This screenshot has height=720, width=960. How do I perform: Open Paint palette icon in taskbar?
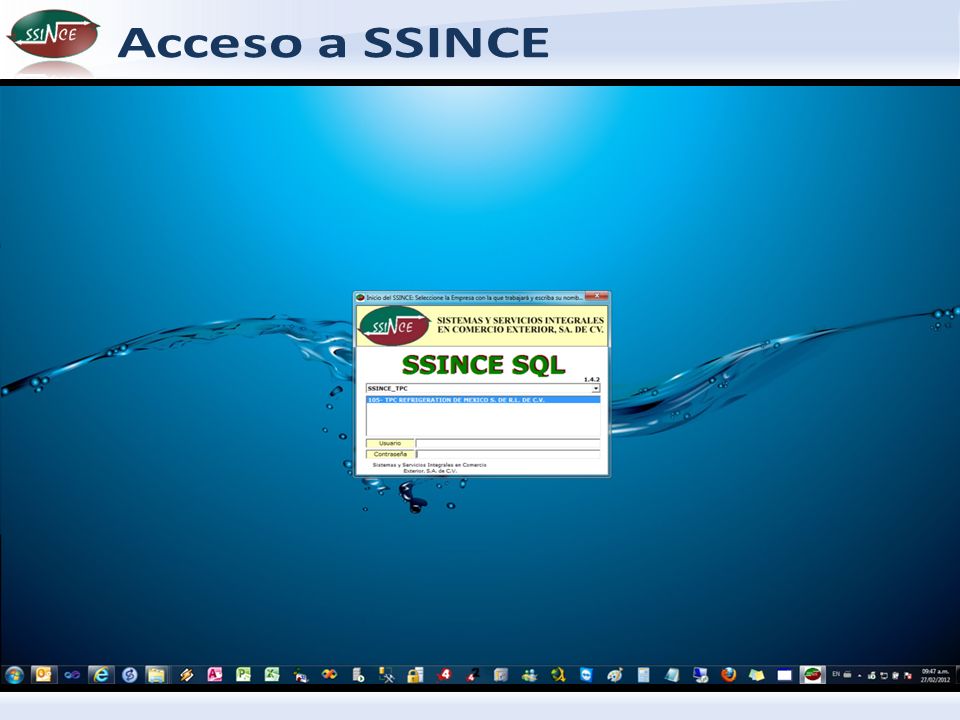(614, 675)
